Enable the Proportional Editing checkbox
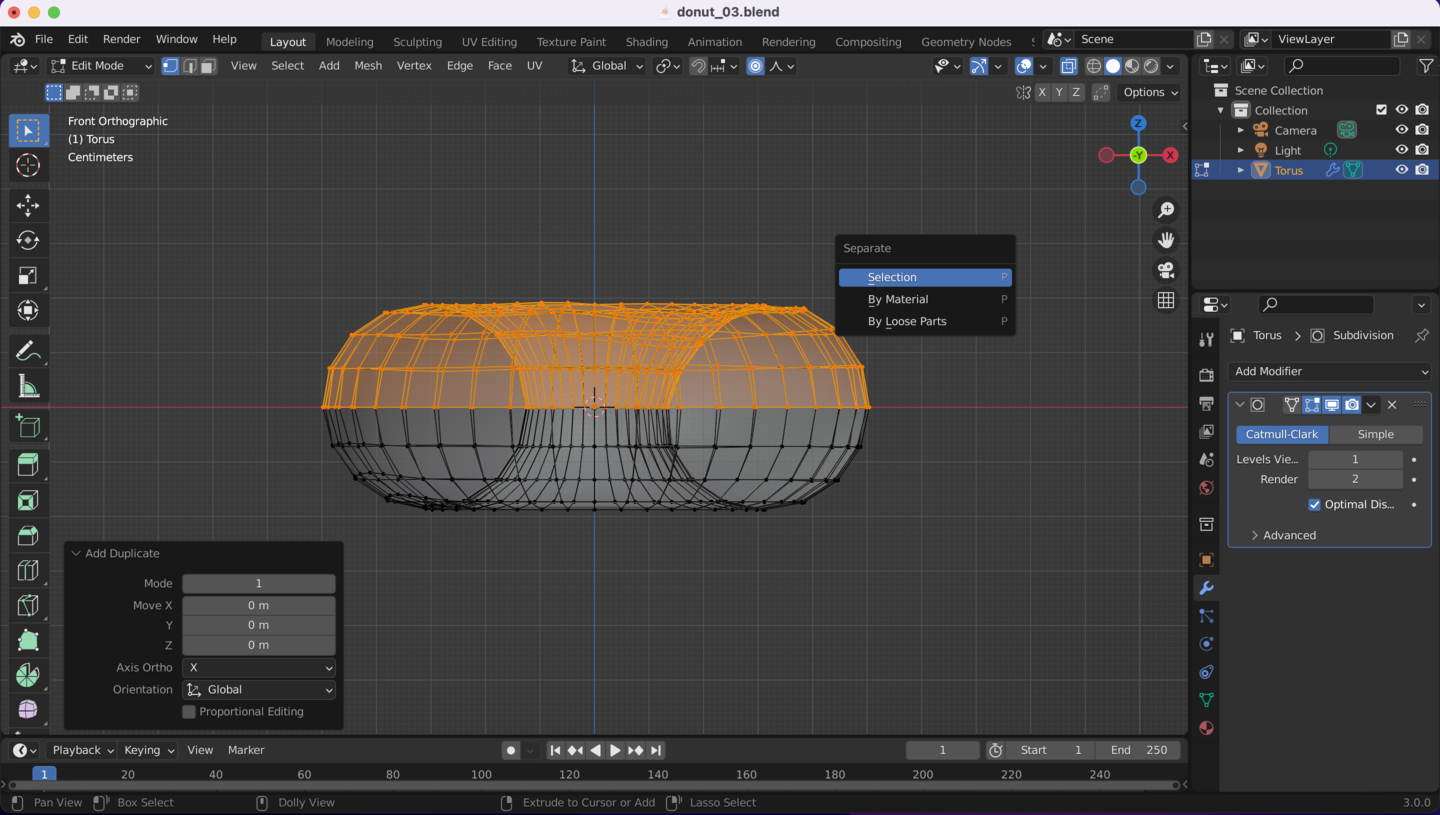Screen dimensions: 1440x815 point(189,712)
